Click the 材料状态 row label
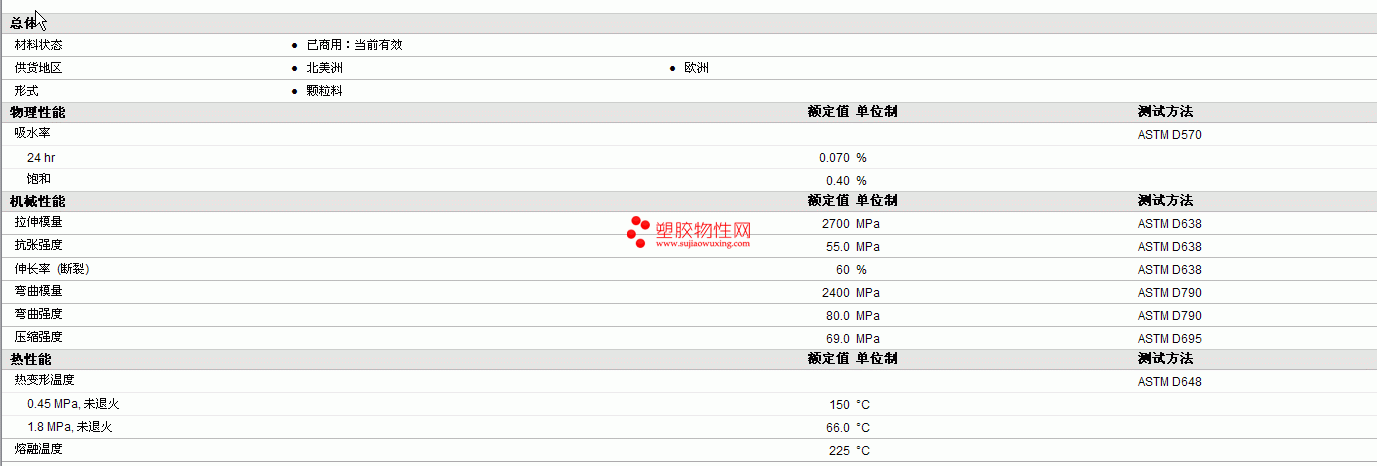1377x466 pixels. [38, 45]
